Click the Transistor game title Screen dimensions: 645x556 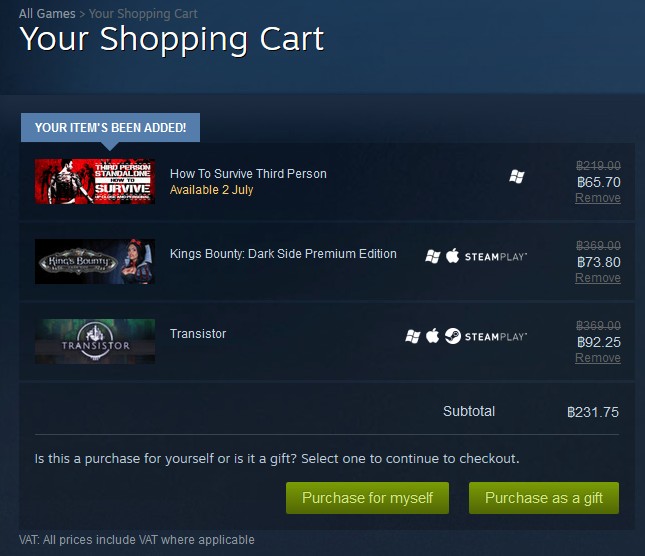198,334
